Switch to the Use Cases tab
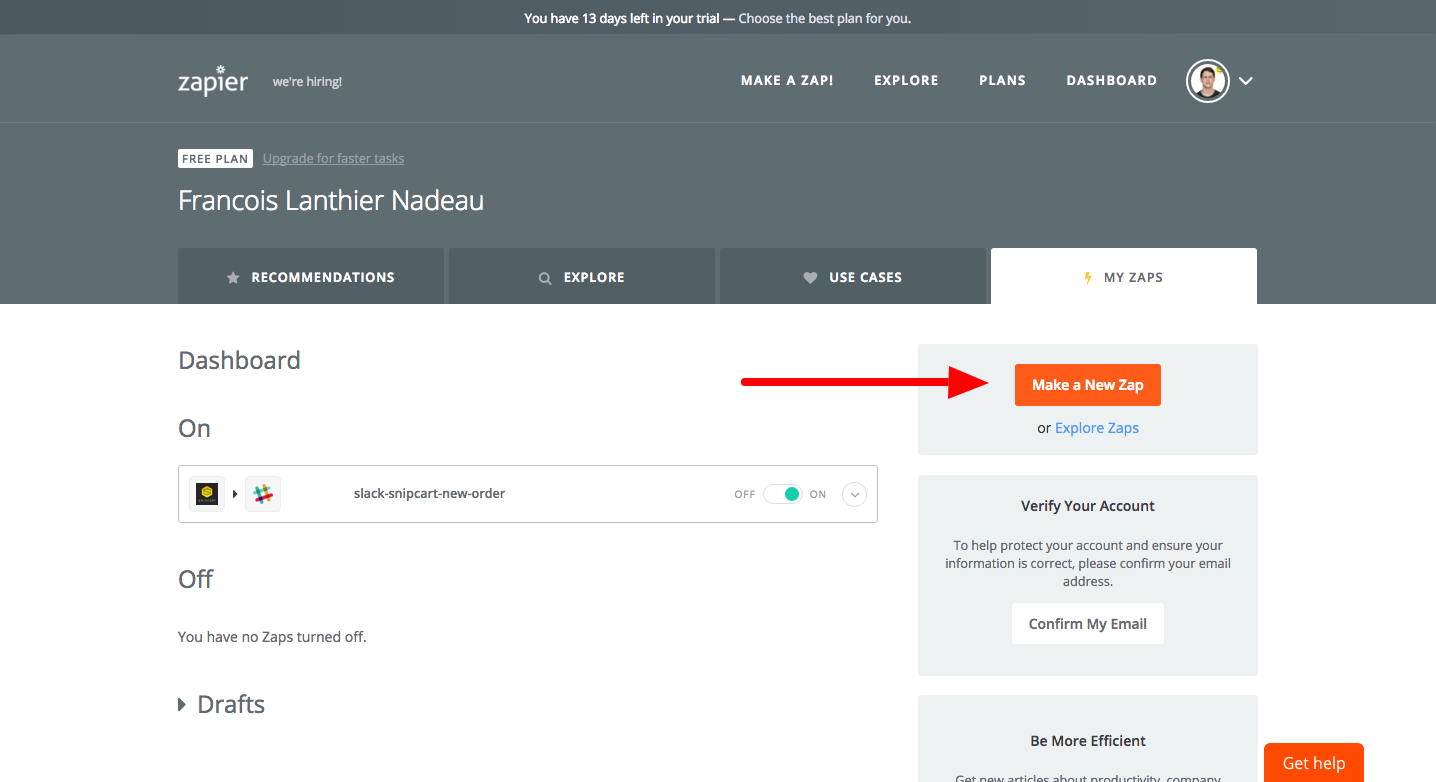Viewport: 1436px width, 782px height. point(853,276)
